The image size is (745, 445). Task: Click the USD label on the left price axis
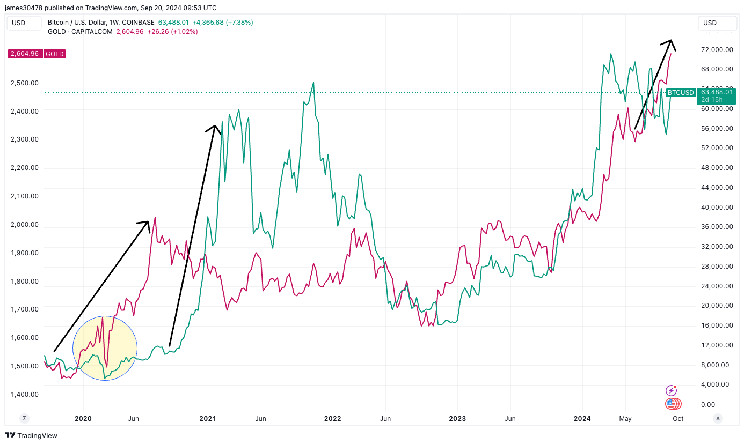coord(17,21)
